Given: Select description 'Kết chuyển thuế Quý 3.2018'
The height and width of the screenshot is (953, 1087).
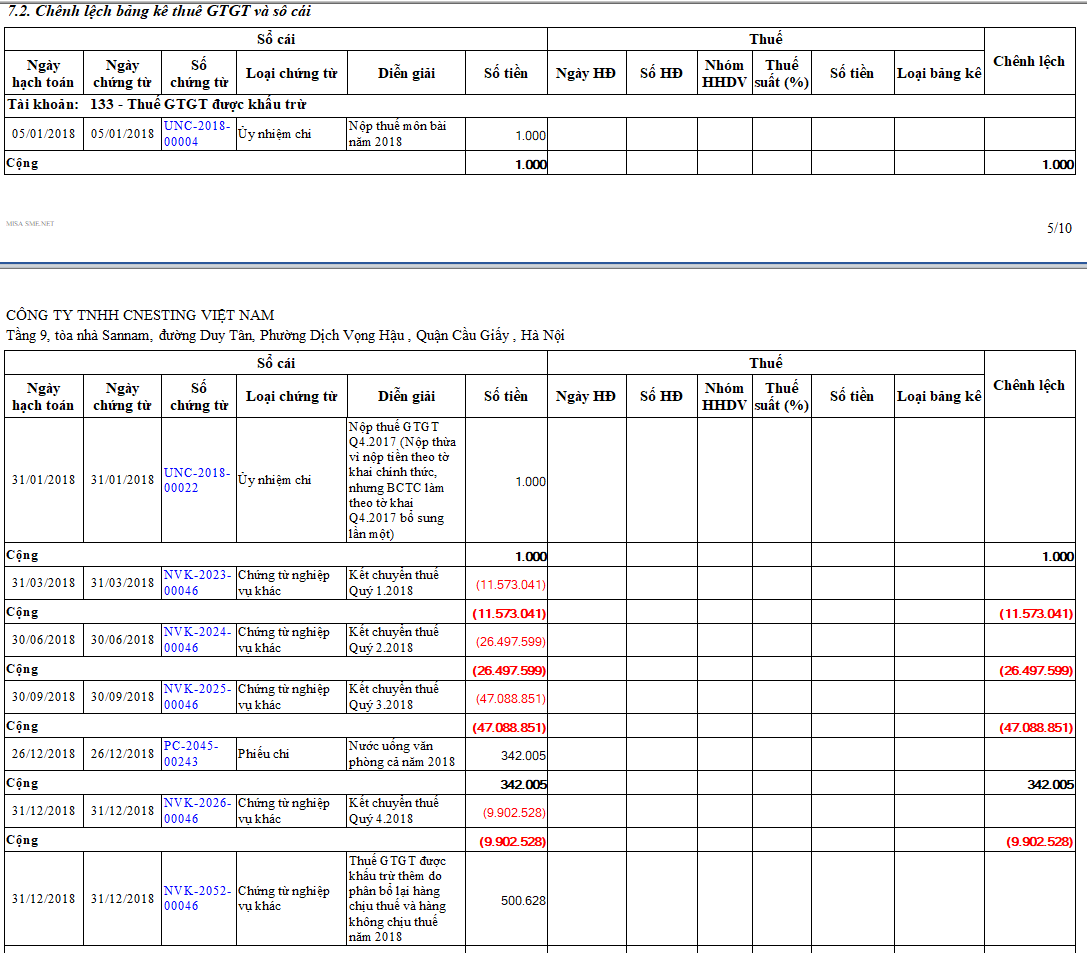Looking at the screenshot, I should pyautogui.click(x=394, y=696).
